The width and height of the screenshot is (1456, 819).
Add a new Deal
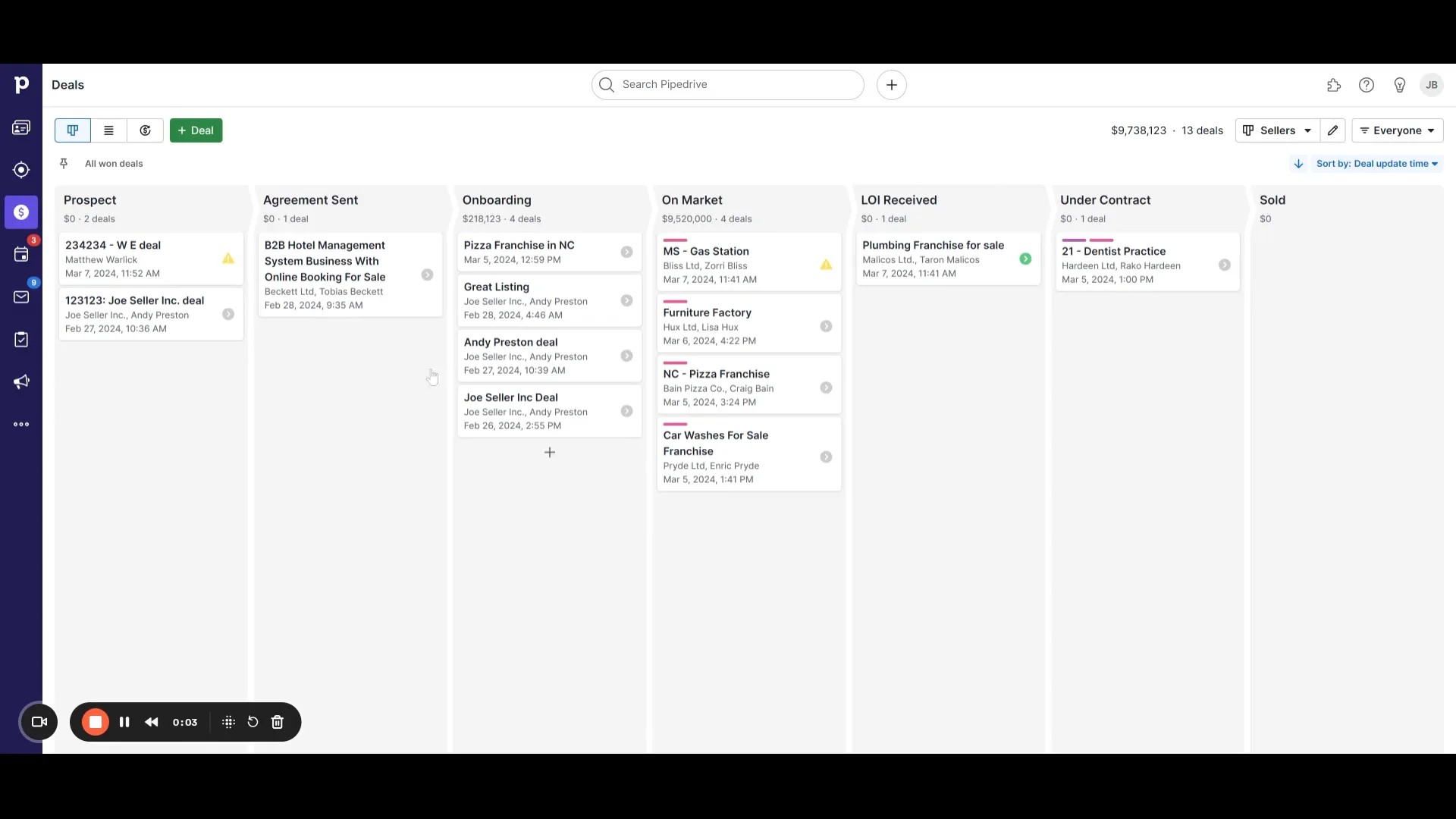pos(196,130)
